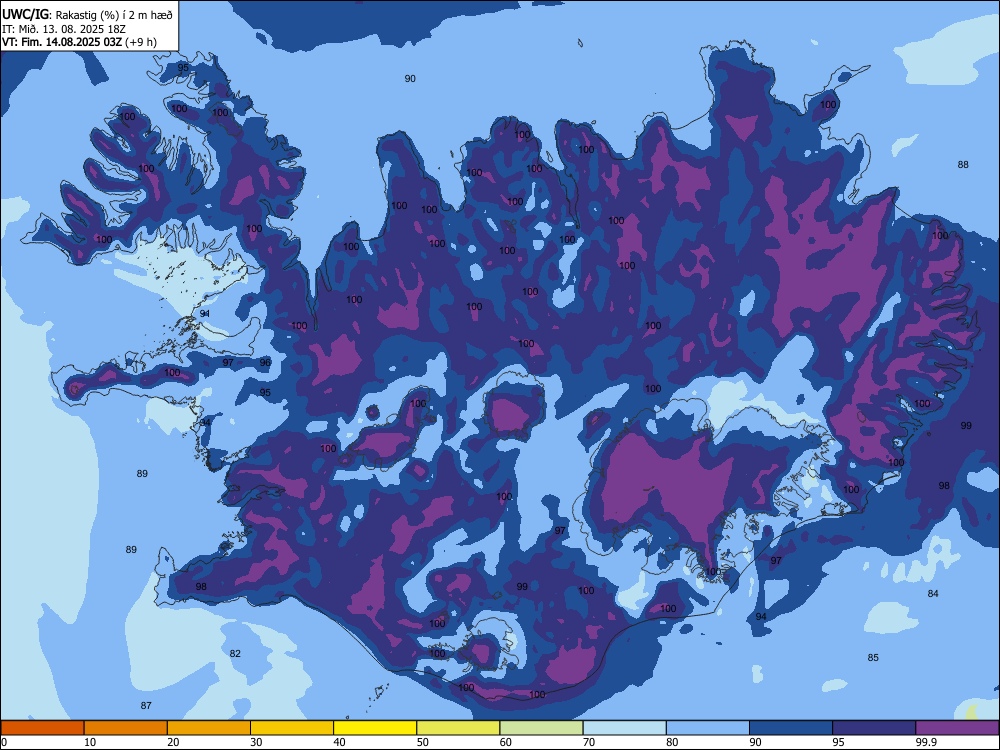Click the bright yellow 40–50 legend swatch

[x=375, y=728]
